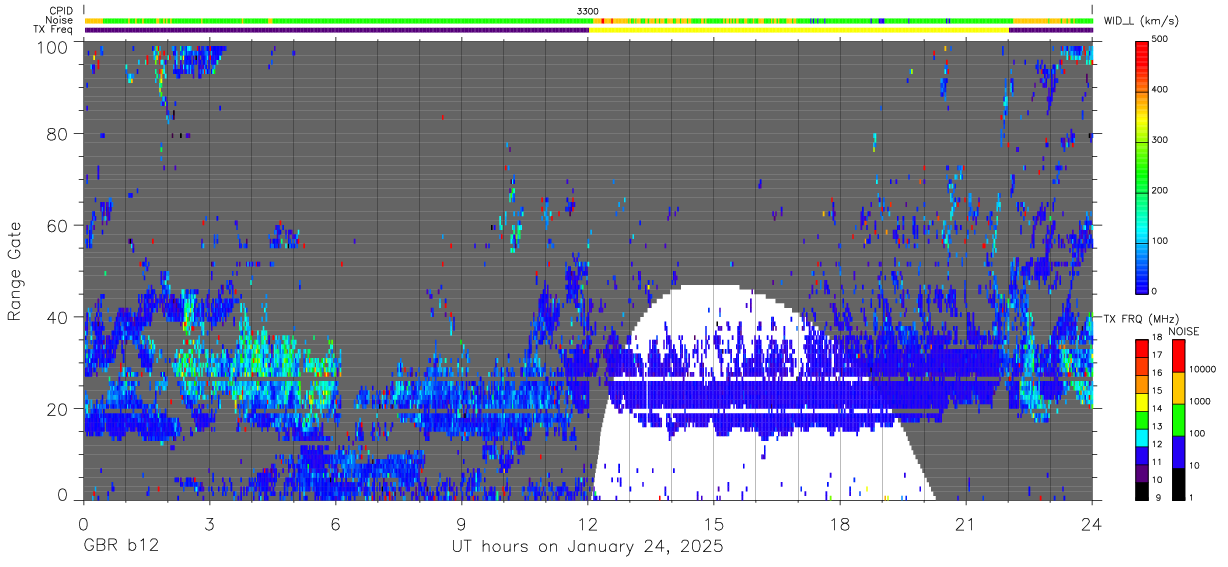Viewport: 1228px width, 567px height.
Task: Click the 12 tick label on the UT hours axis
Action: pos(588,525)
